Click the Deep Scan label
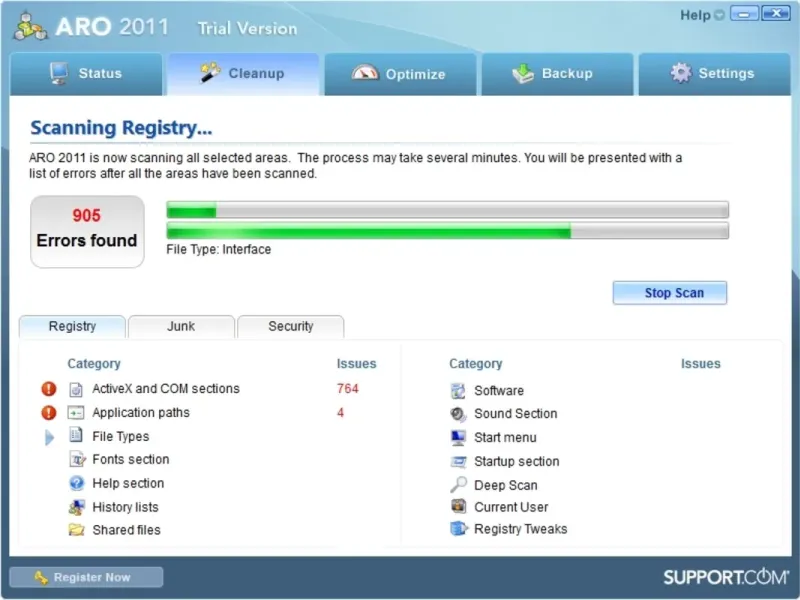The width and height of the screenshot is (800, 600). (x=506, y=485)
